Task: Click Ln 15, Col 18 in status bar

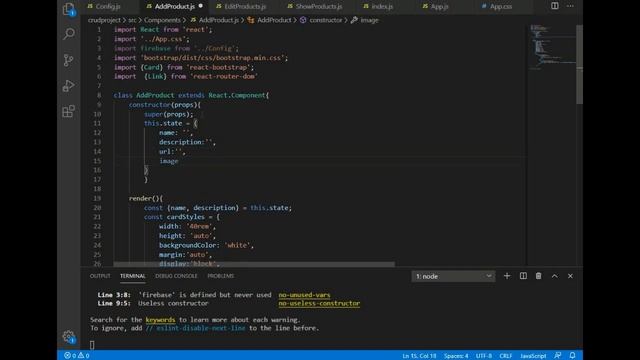Action: click(x=419, y=356)
